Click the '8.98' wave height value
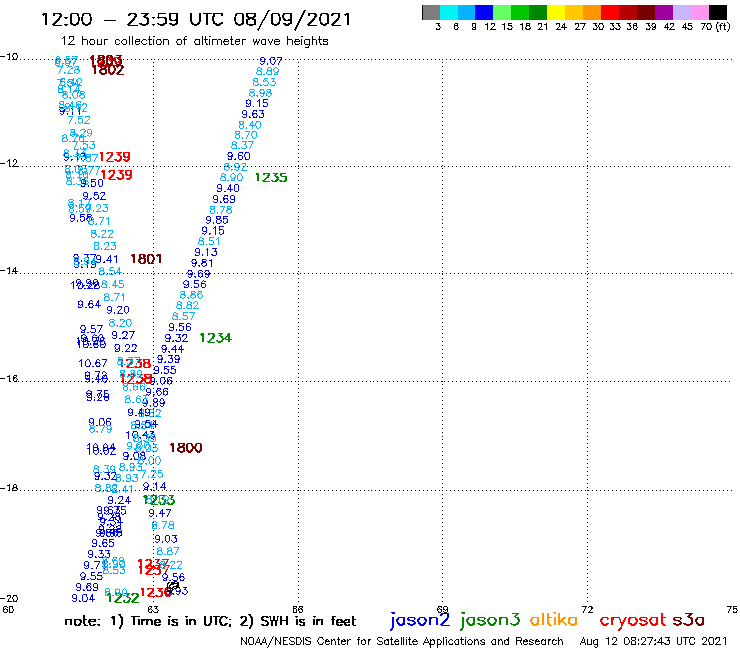 pyautogui.click(x=260, y=93)
